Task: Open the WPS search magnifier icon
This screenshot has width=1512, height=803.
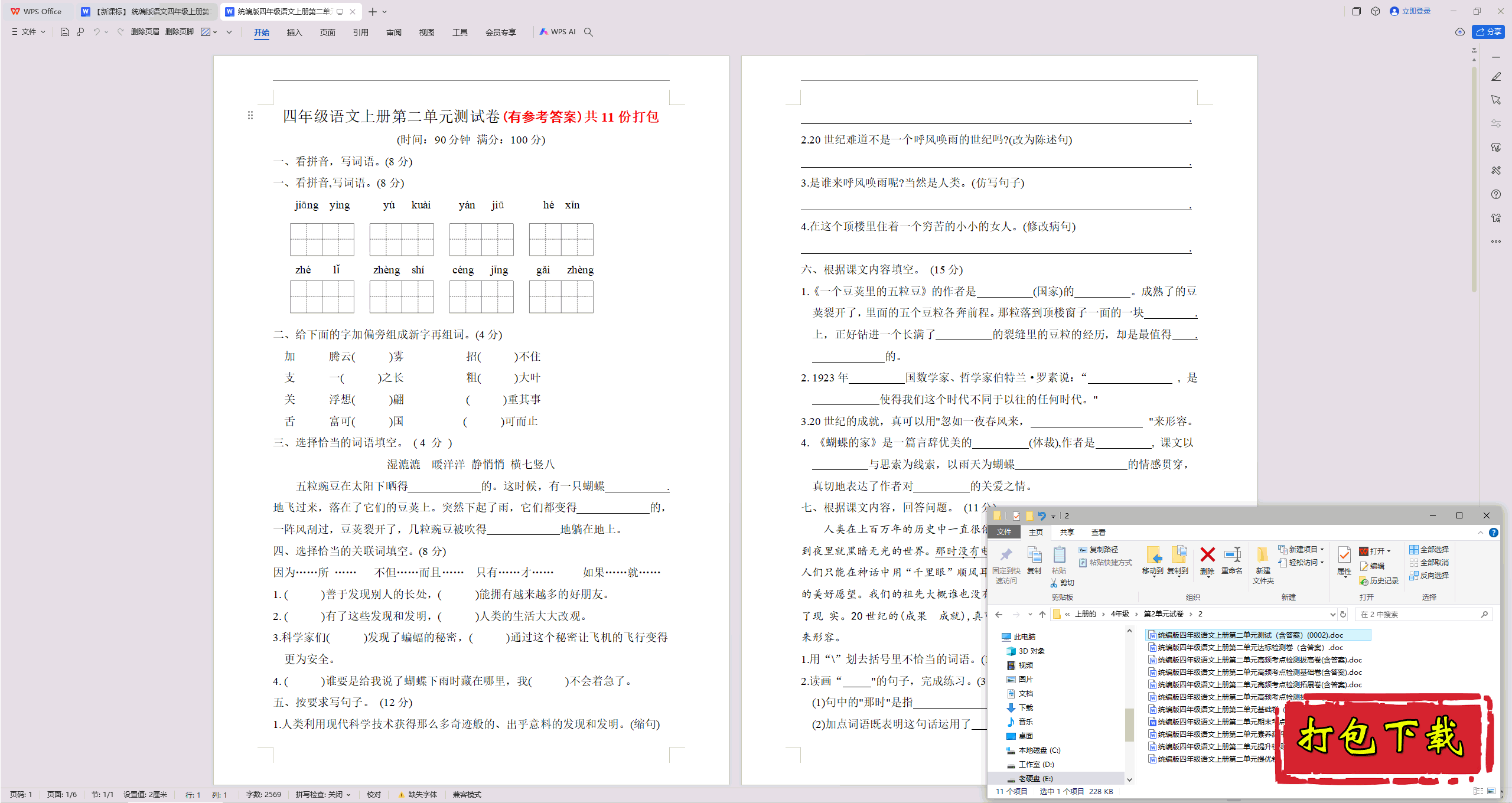Action: (588, 32)
